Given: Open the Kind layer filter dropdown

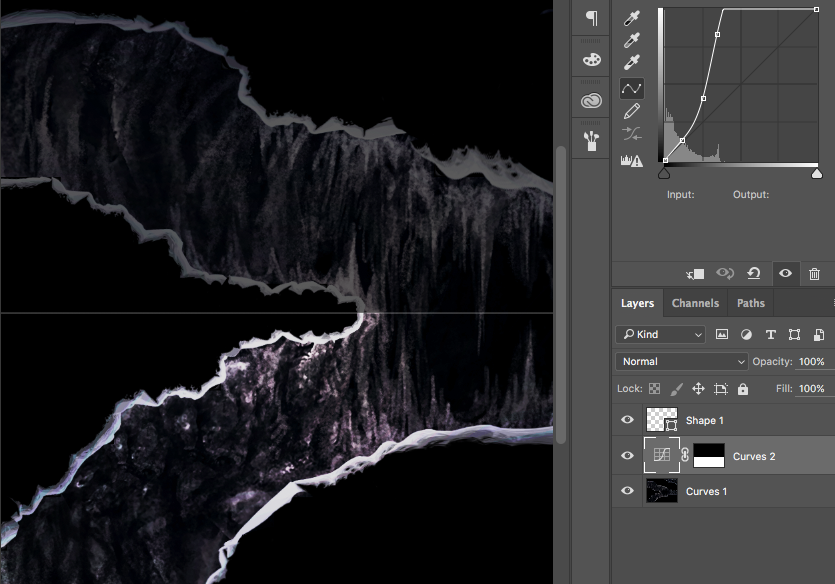Looking at the screenshot, I should [660, 334].
